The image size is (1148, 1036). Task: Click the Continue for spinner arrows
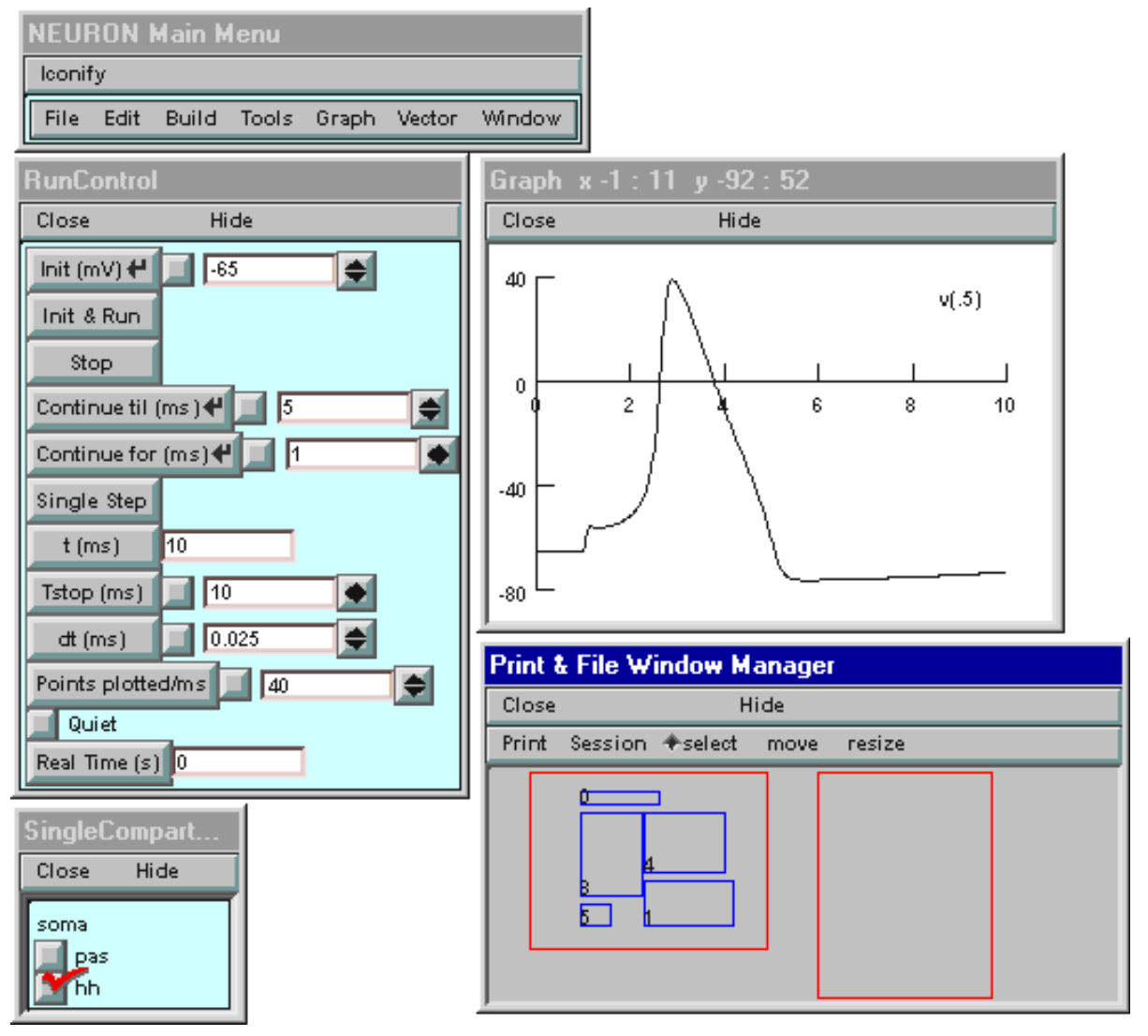click(x=437, y=455)
